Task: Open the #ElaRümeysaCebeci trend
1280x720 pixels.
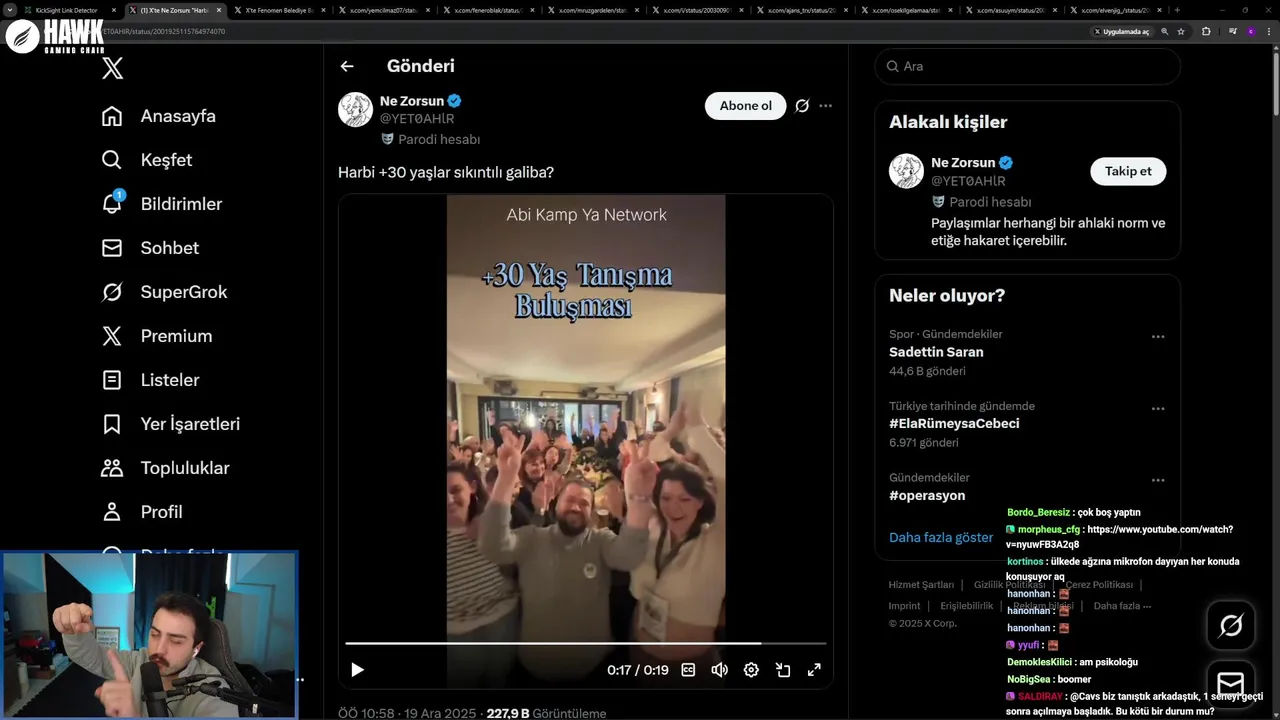Action: pos(954,424)
